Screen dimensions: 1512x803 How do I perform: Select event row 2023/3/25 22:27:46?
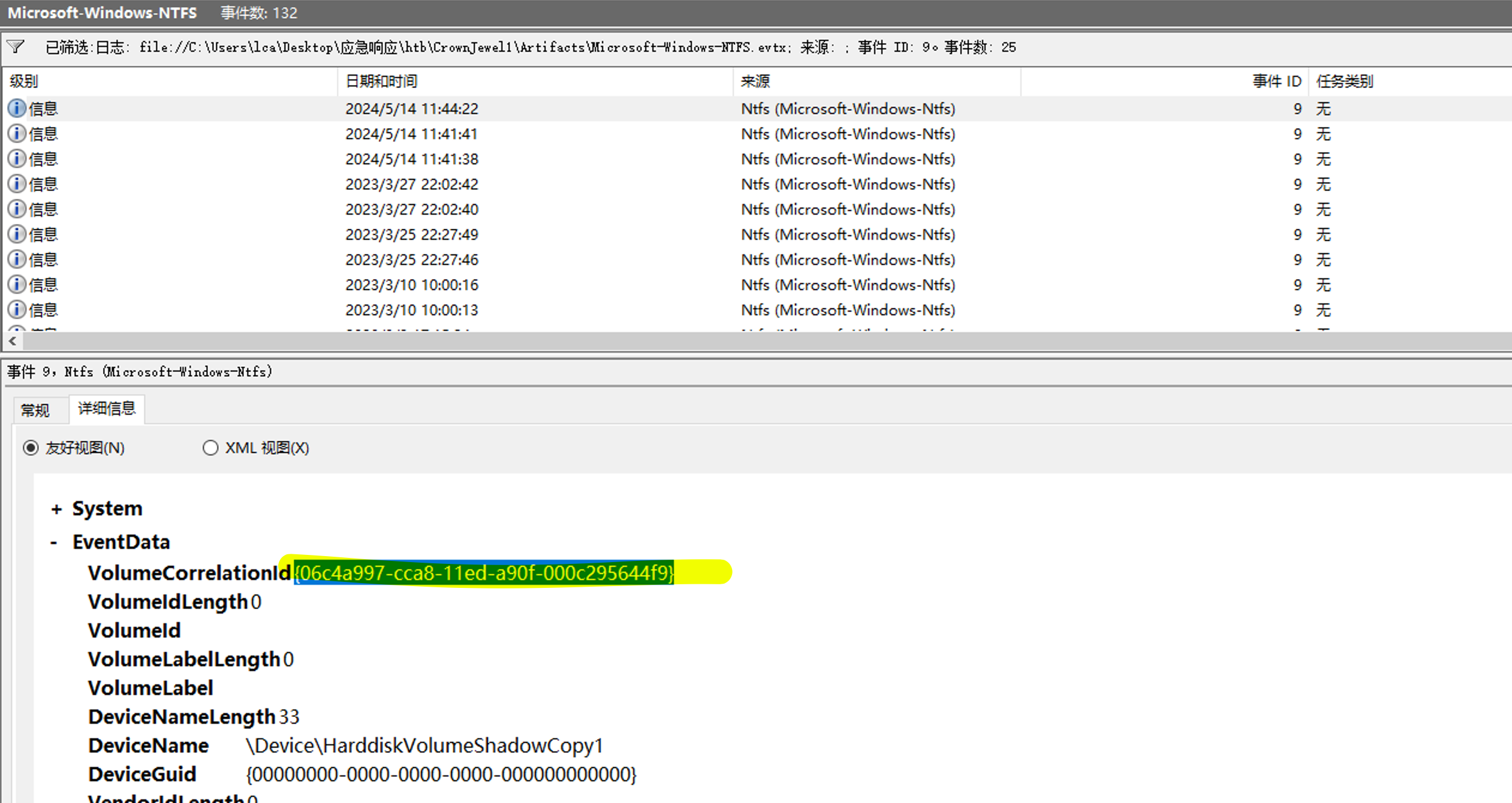click(x=411, y=259)
